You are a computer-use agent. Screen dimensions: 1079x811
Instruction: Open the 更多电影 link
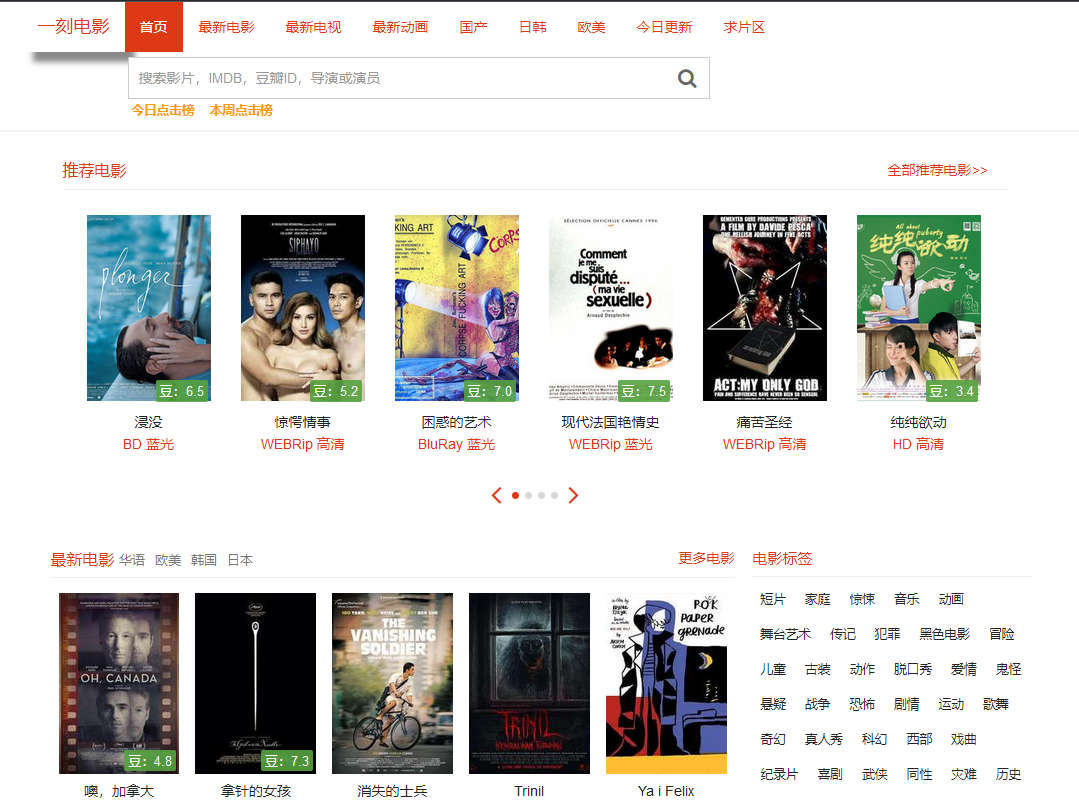pyautogui.click(x=706, y=558)
